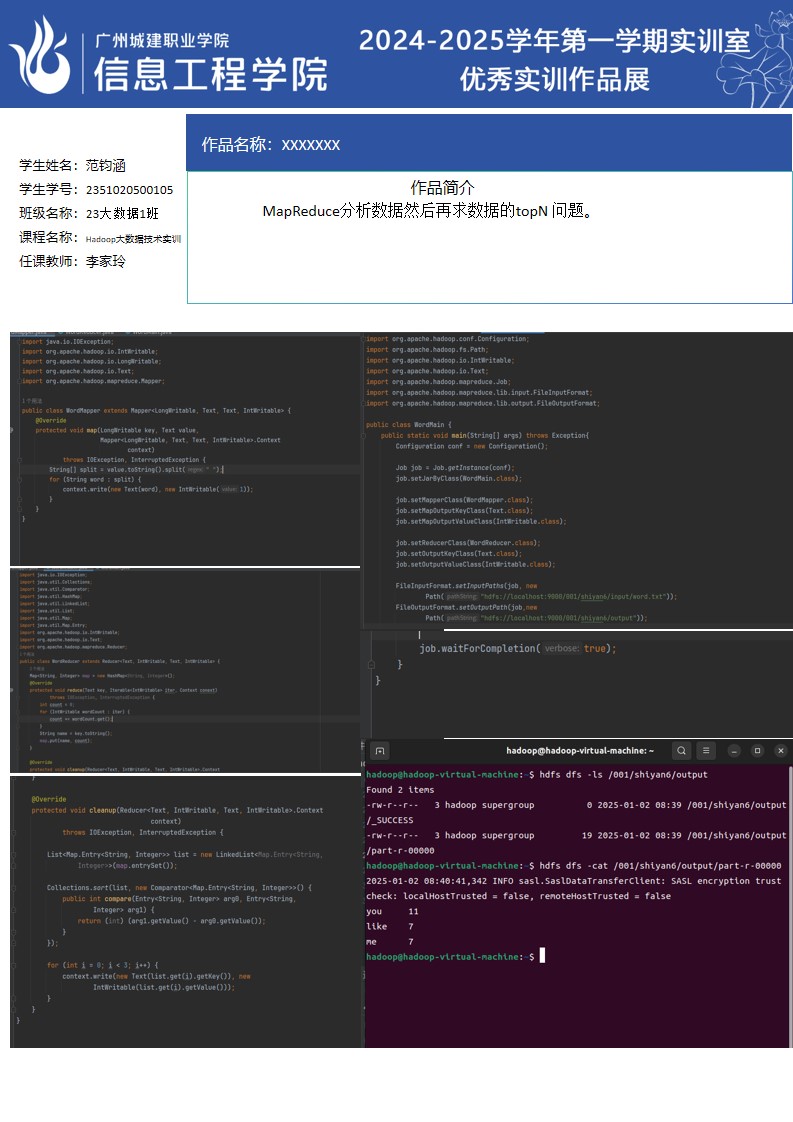Click the verbose parameter hint in waitForCompletion
Screen dimensions: 793x1122
pyautogui.click(x=561, y=648)
